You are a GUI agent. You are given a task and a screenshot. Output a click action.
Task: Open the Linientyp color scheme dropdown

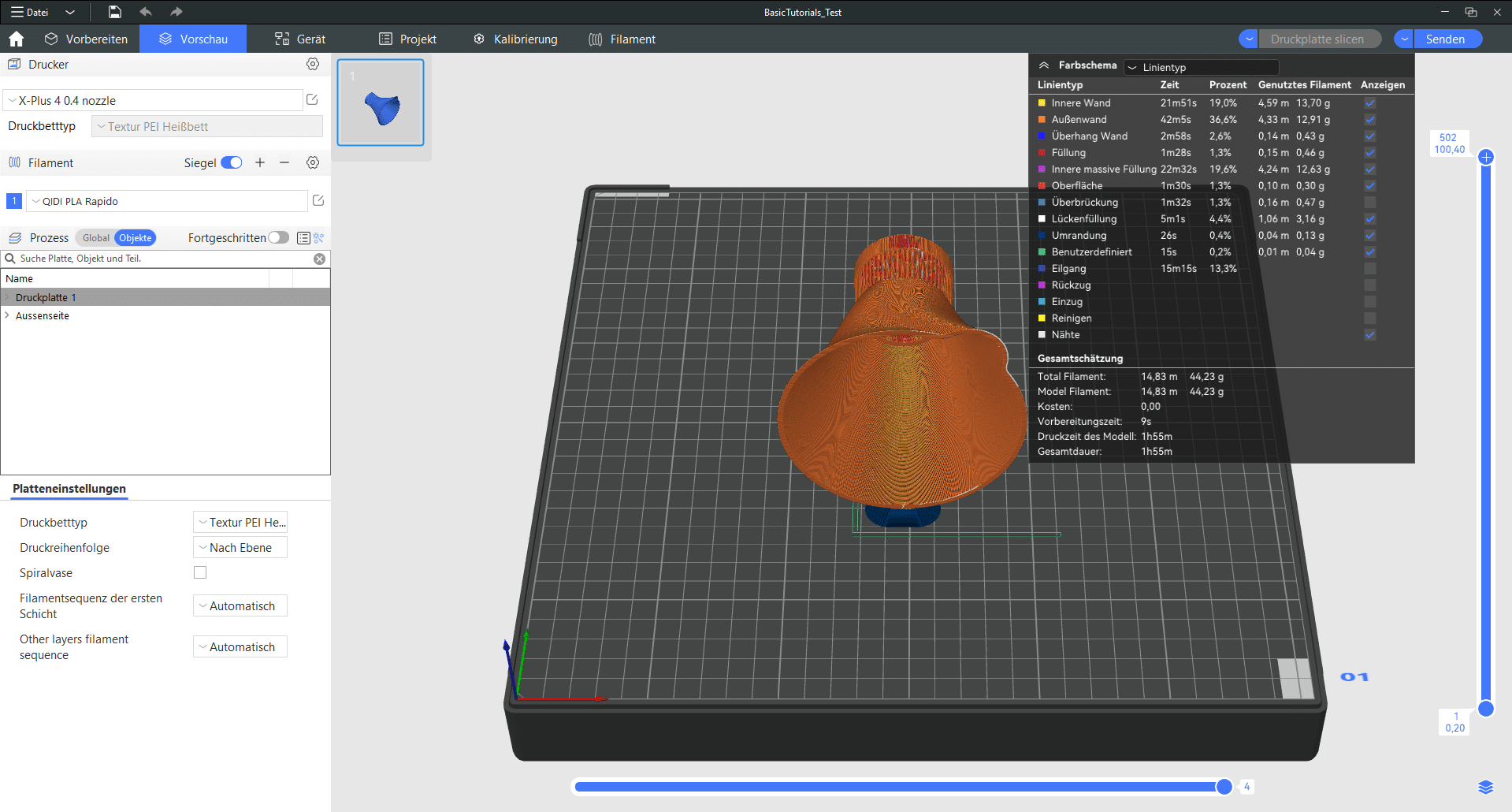click(1202, 67)
